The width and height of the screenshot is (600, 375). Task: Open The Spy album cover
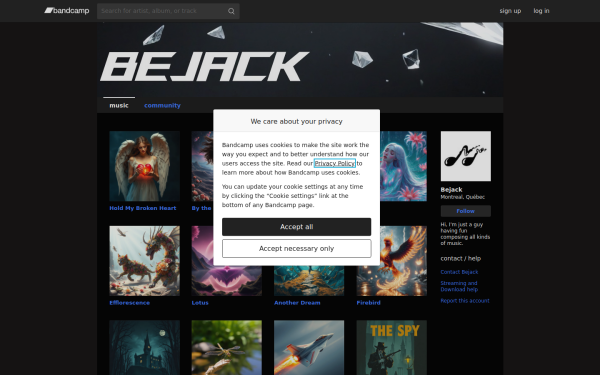click(391, 347)
